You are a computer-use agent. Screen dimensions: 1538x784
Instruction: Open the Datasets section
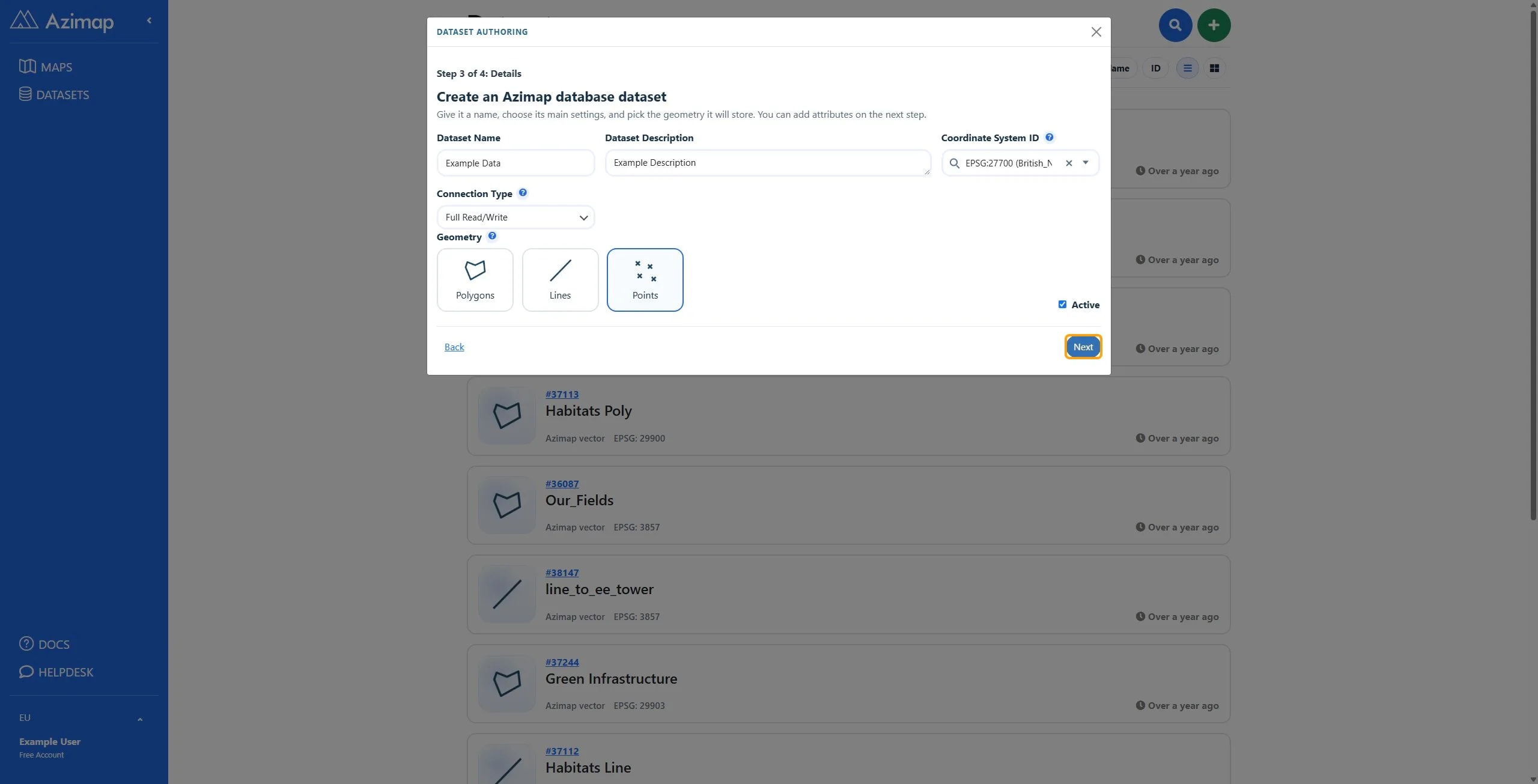coord(54,94)
